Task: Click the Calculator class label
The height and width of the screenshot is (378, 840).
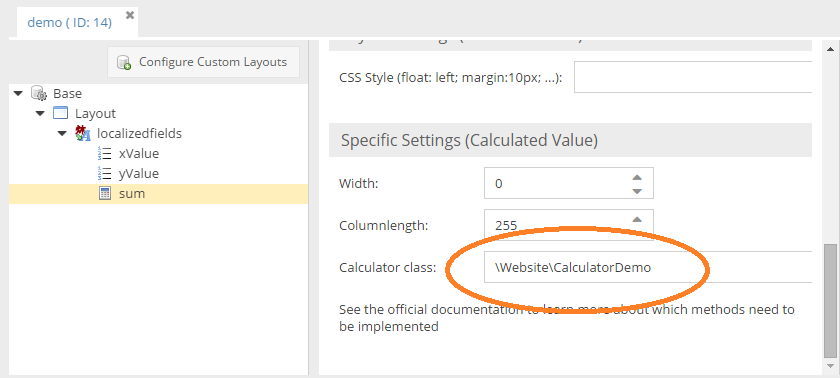Action: click(388, 267)
